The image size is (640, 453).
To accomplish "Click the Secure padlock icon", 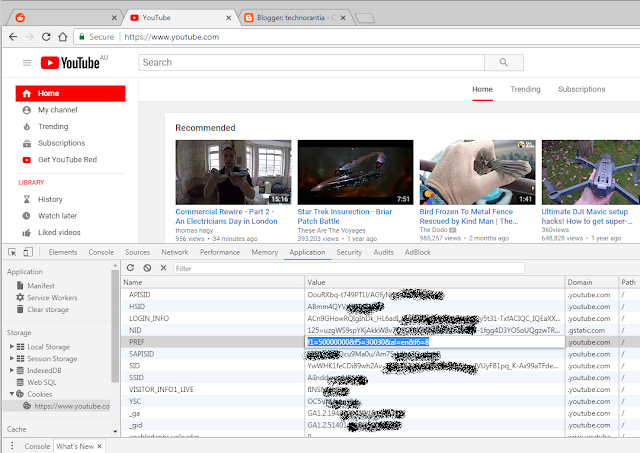I will click(82, 37).
